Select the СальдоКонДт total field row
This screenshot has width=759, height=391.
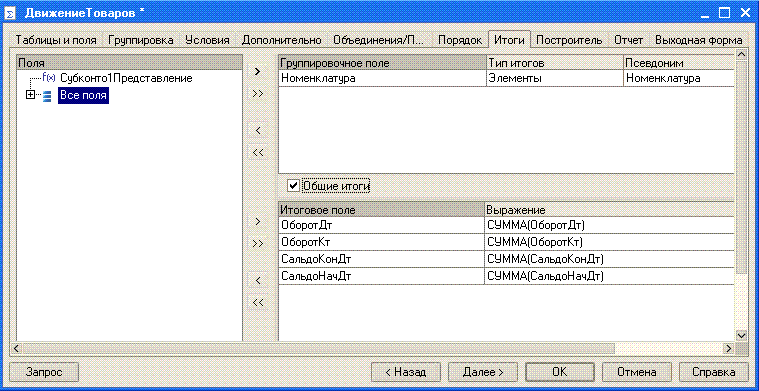381,259
